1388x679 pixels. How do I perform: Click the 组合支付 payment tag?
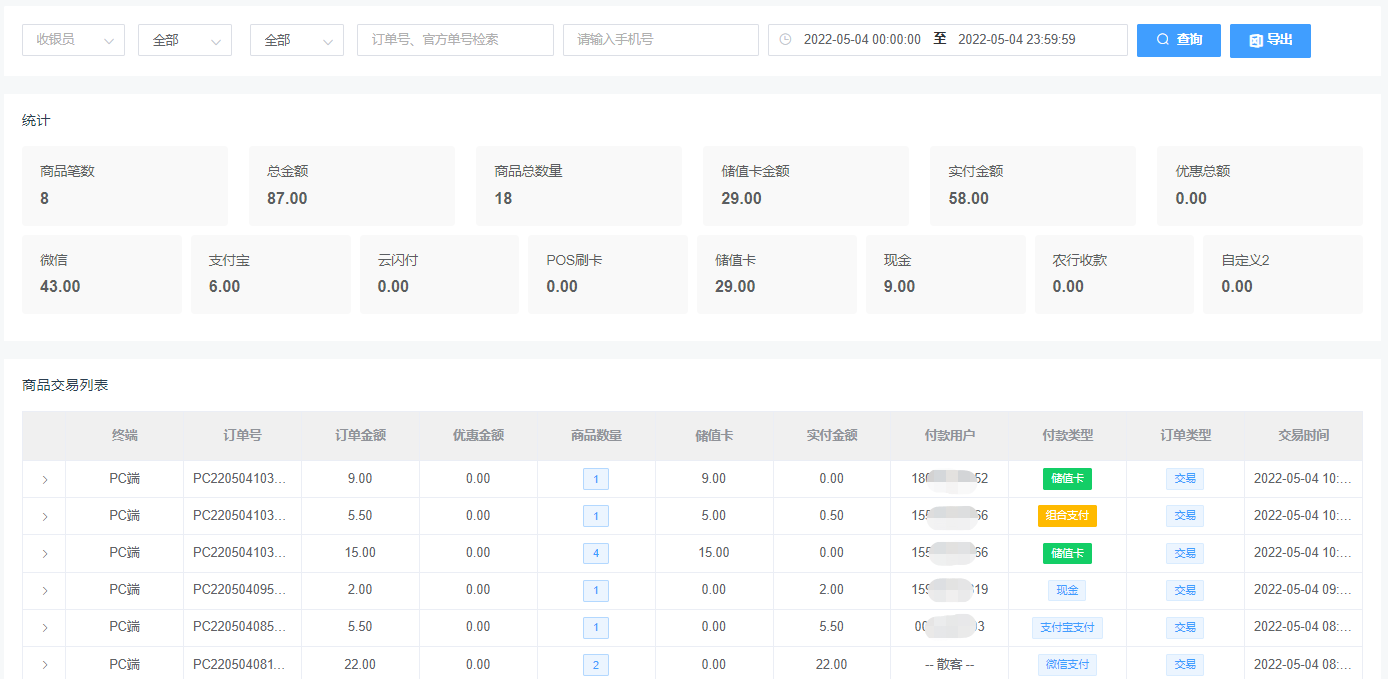pos(1067,516)
